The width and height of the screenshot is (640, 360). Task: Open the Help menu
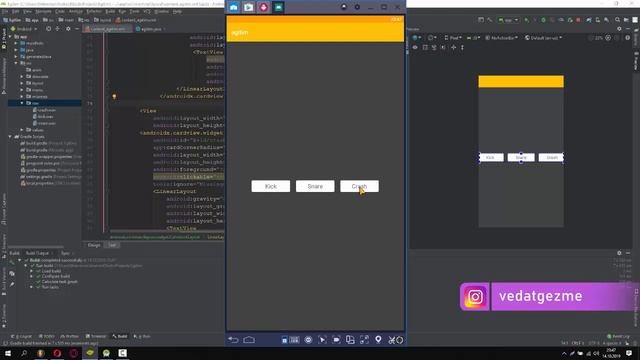[x=177, y=11]
